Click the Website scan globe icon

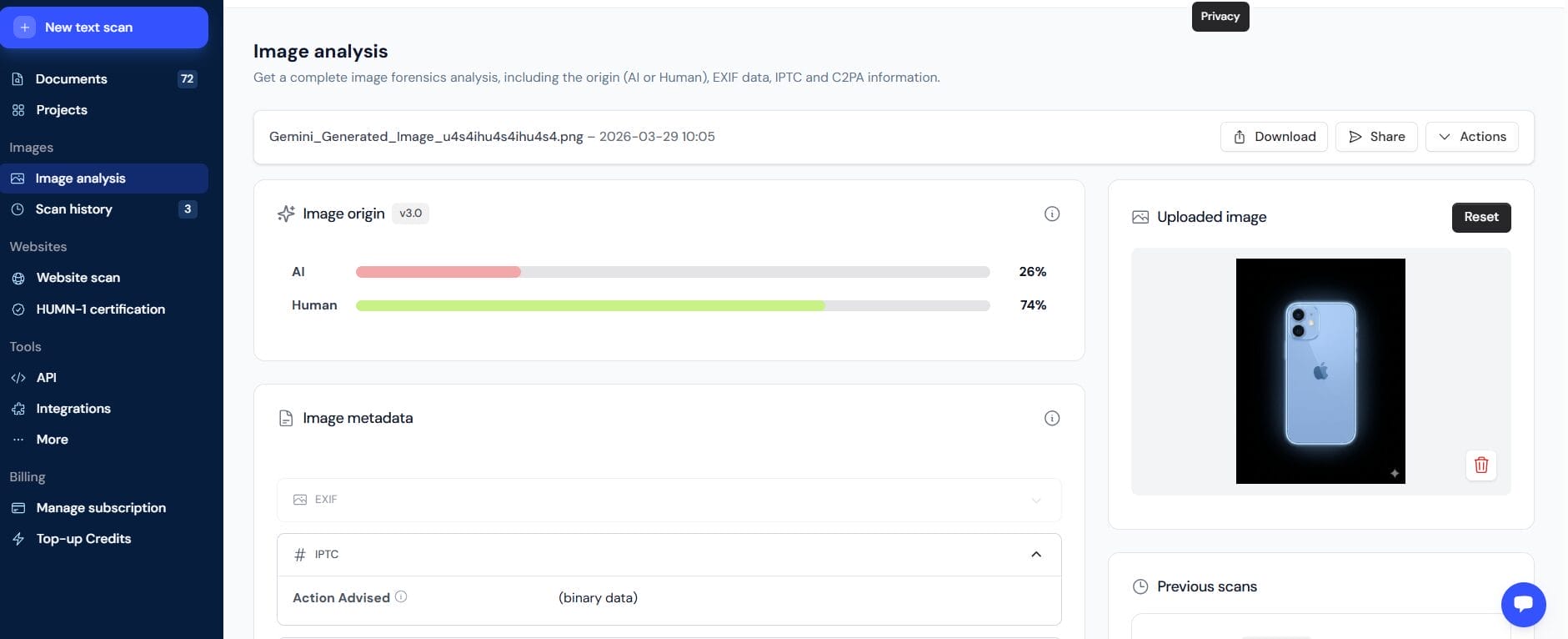[18, 278]
